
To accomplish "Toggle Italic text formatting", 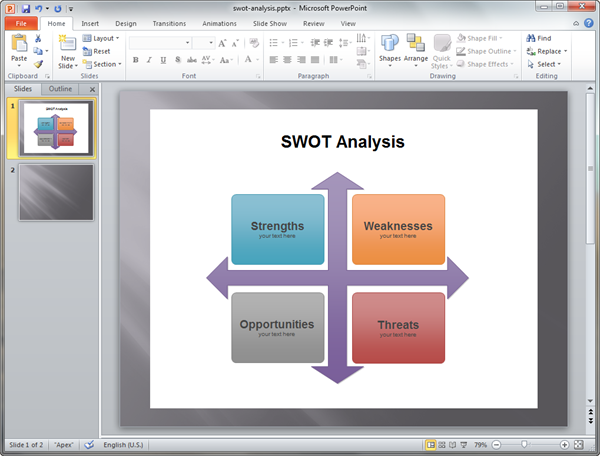I will coord(149,60).
